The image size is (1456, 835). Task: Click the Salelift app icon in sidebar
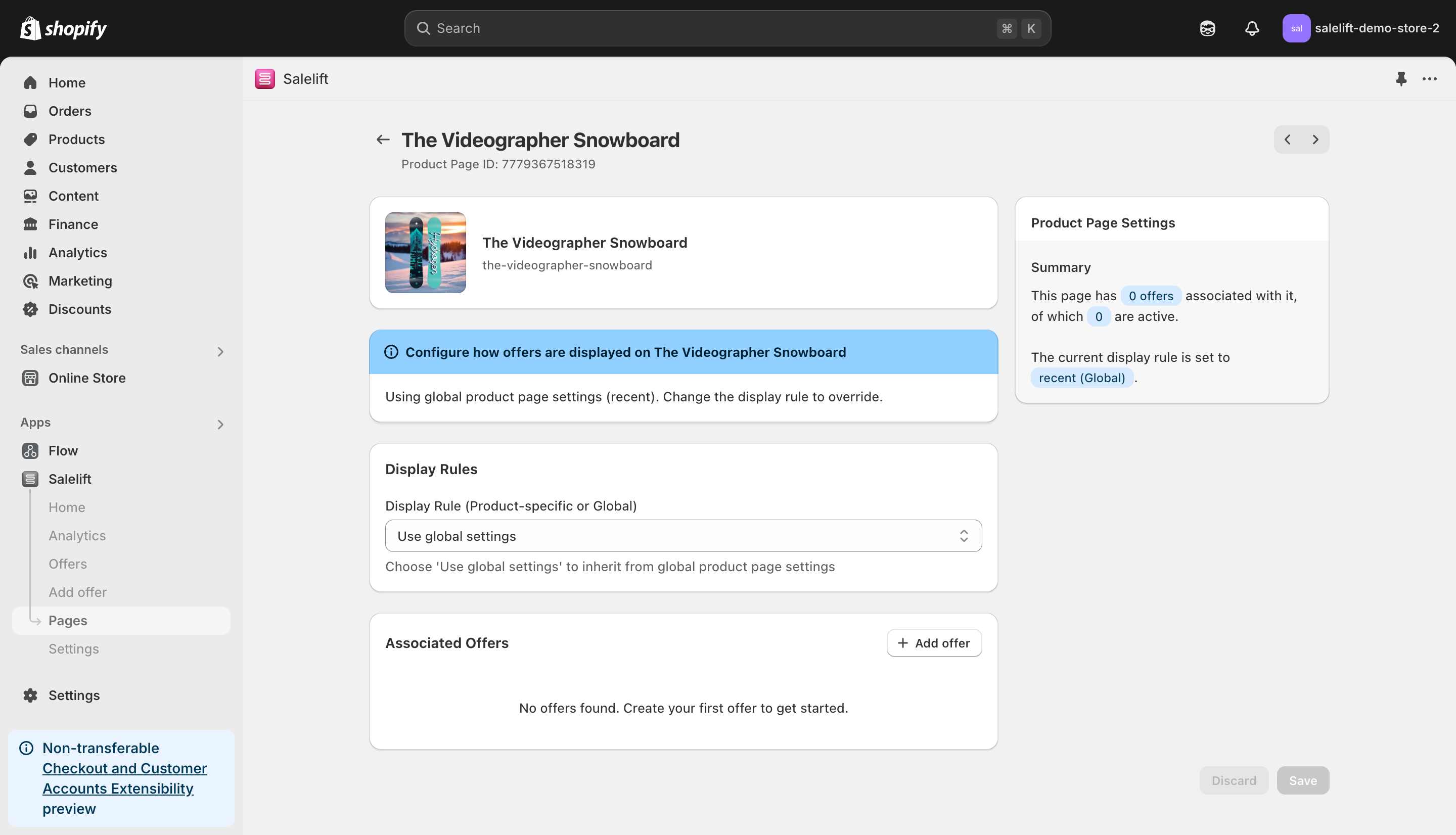point(30,479)
